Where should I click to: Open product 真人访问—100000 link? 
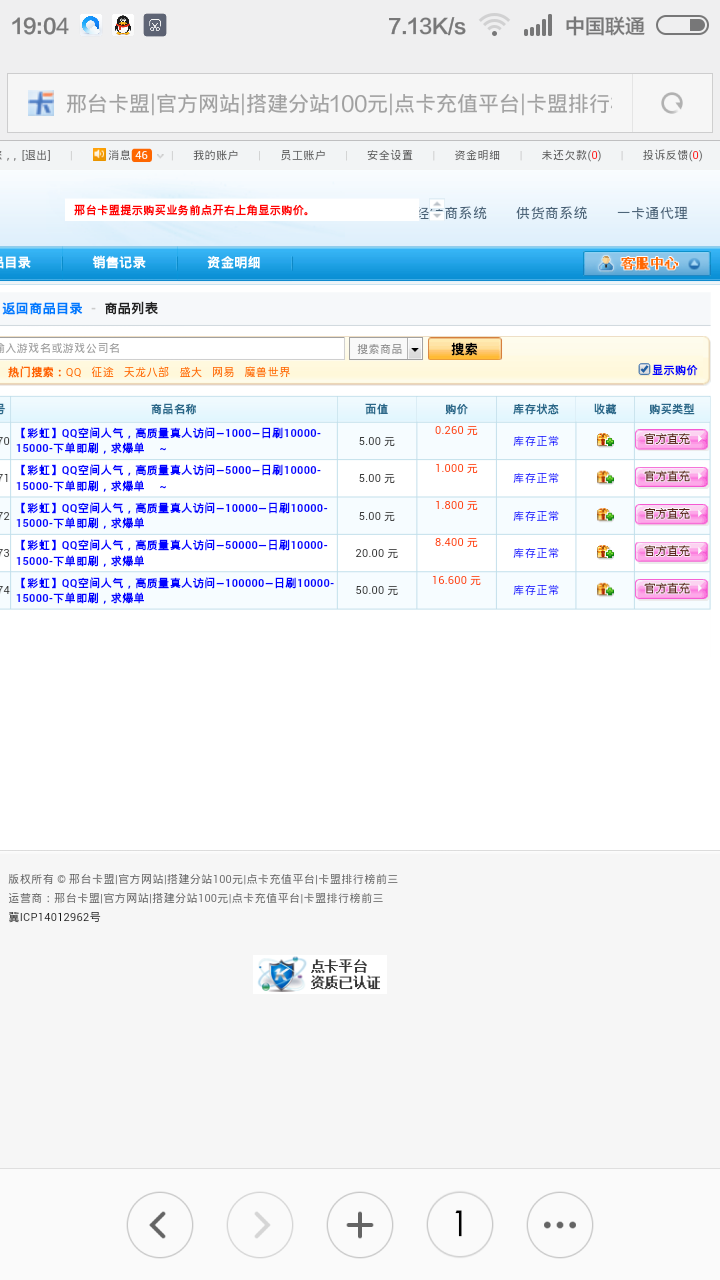[174, 590]
